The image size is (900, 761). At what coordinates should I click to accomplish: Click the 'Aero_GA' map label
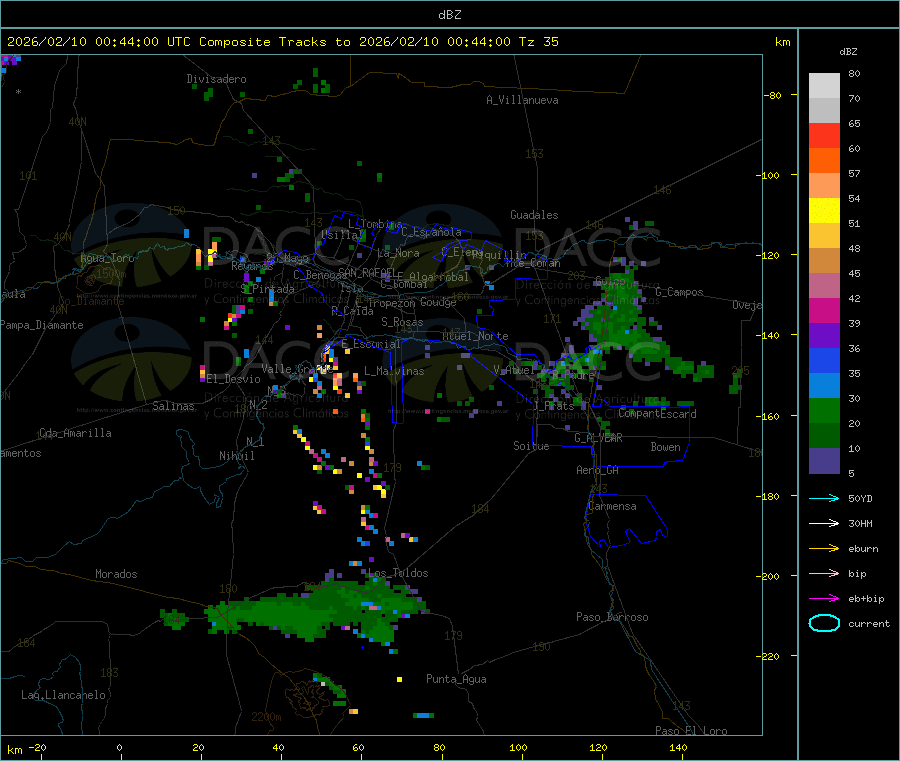(598, 470)
